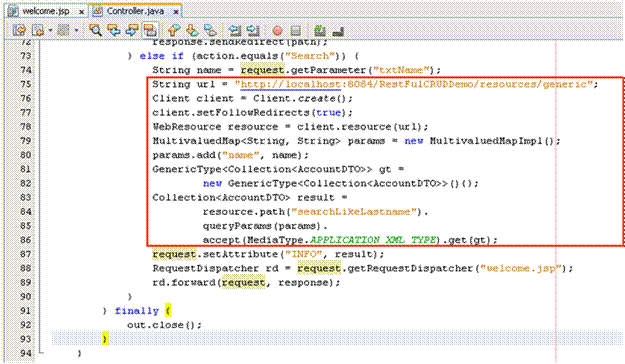This screenshot has height=364, width=625.
Task: Close the welcome.jsp tab
Action: click(x=81, y=12)
